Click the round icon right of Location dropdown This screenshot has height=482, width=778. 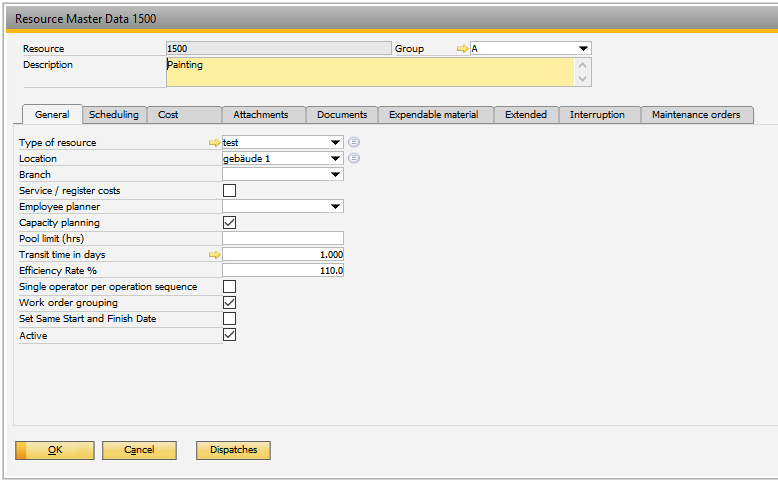click(x=354, y=158)
